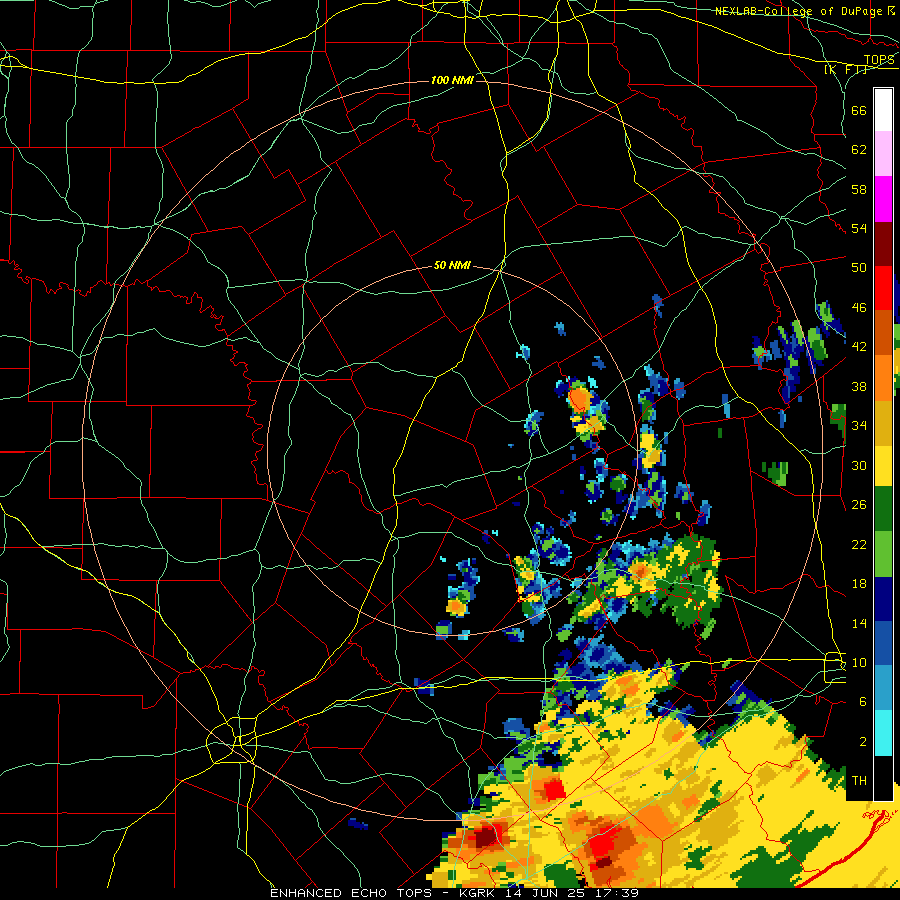Click the dark green 26 kft swatch
This screenshot has width=900, height=900.
click(883, 509)
